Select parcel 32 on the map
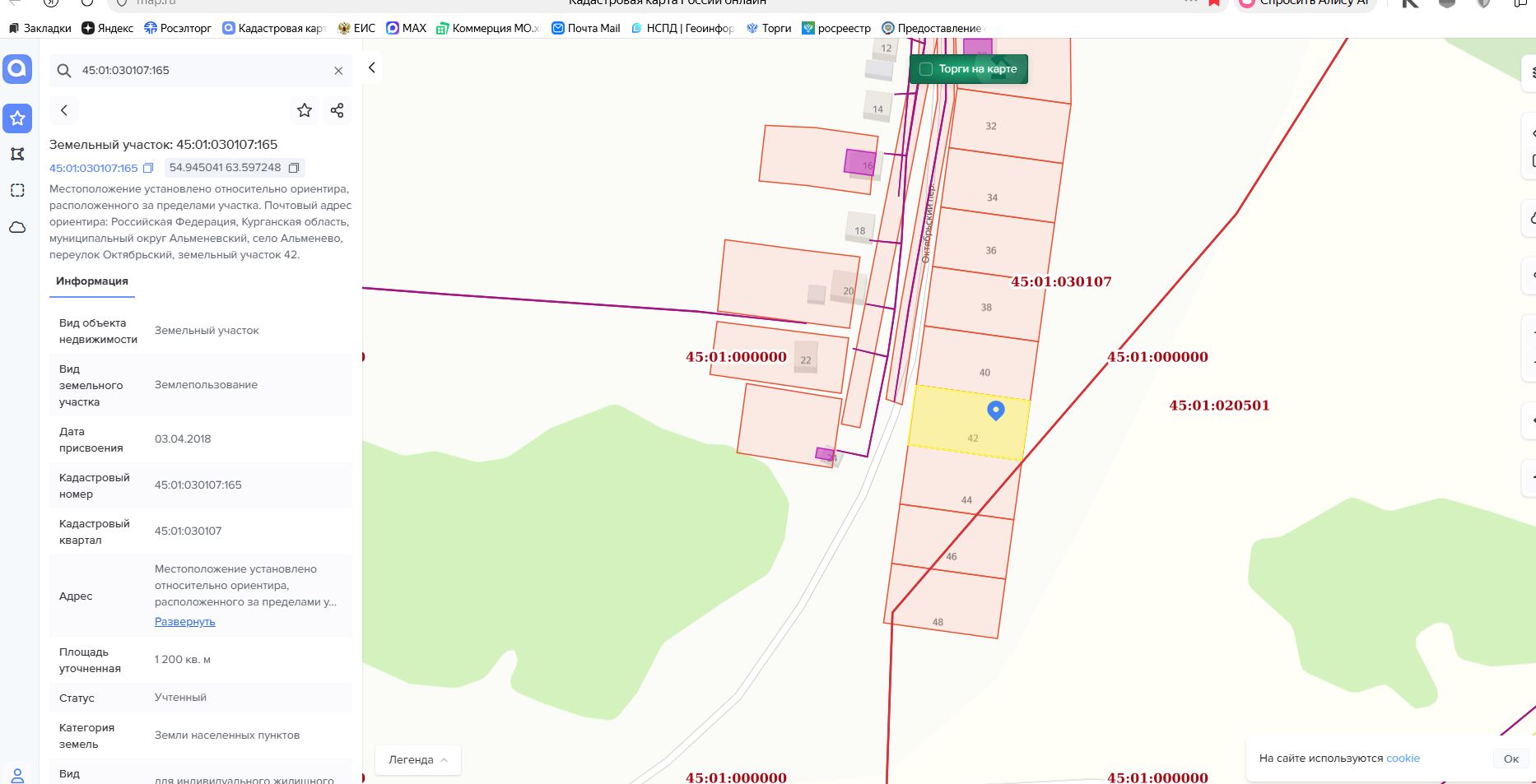 [x=1010, y=125]
